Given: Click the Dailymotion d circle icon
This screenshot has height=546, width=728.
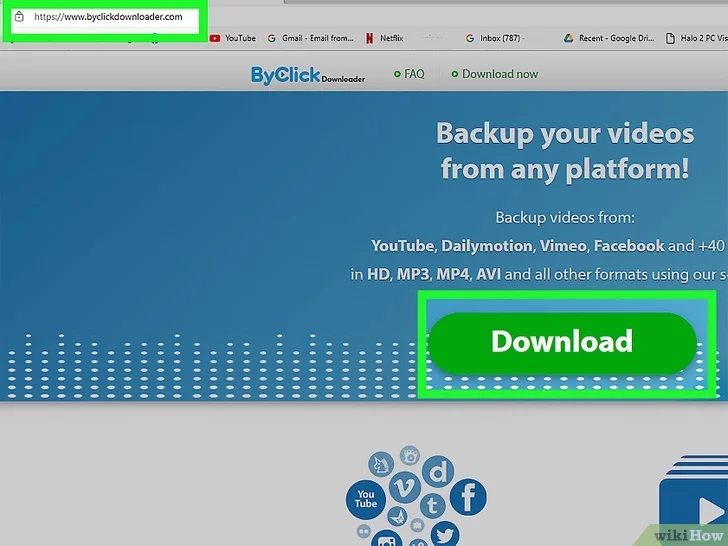Looking at the screenshot, I should [437, 474].
